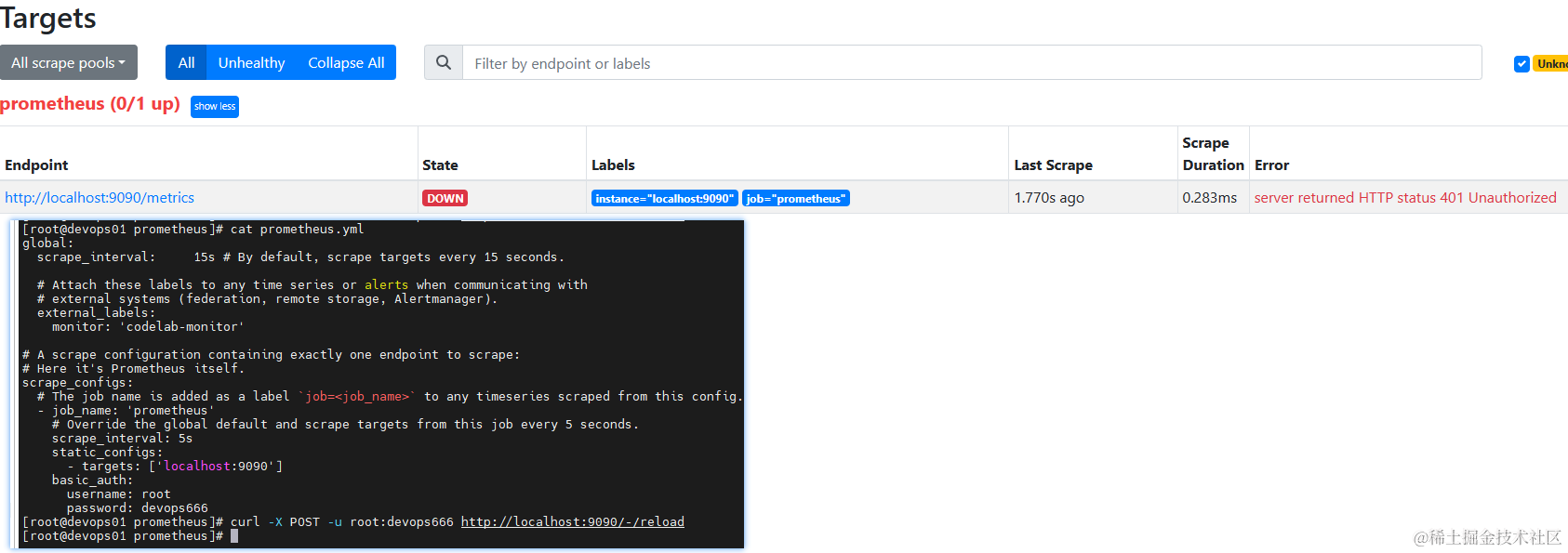Click the DOWN state badge
This screenshot has width=1568, height=553.
tap(445, 198)
